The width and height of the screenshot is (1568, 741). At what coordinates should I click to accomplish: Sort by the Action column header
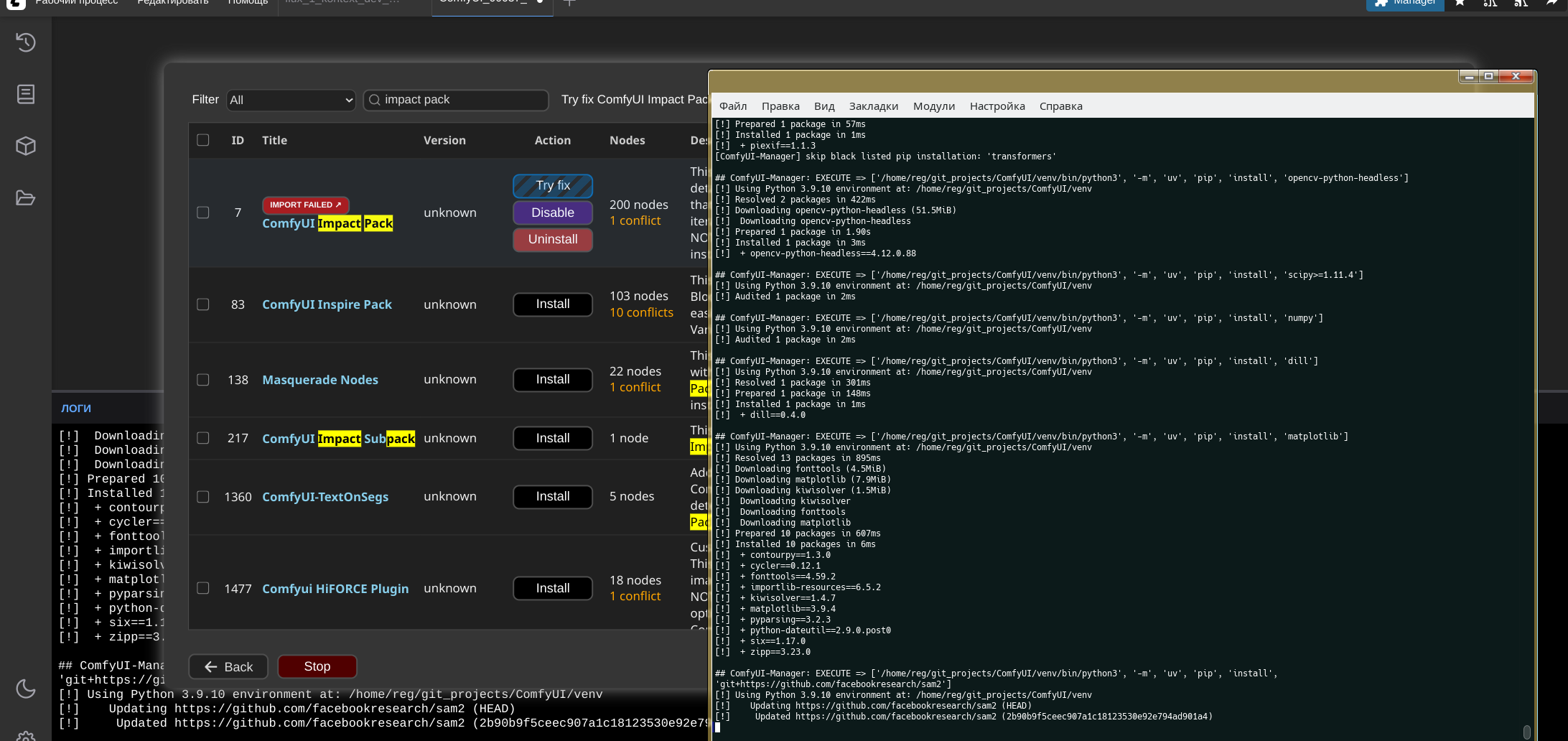pos(553,140)
